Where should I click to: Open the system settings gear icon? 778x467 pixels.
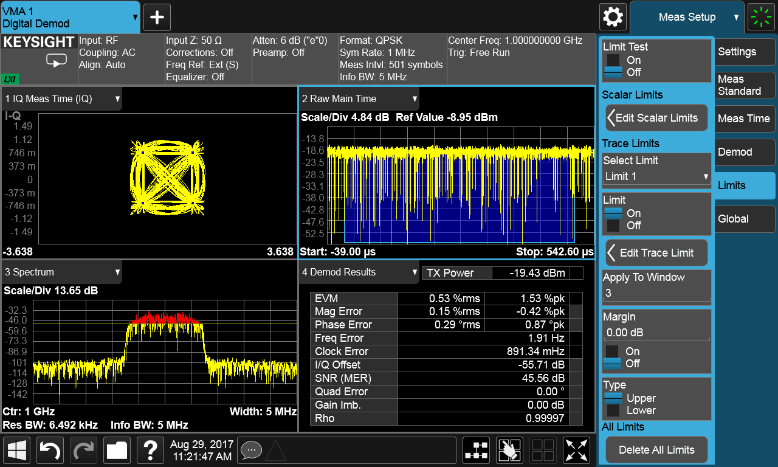pyautogui.click(x=613, y=17)
